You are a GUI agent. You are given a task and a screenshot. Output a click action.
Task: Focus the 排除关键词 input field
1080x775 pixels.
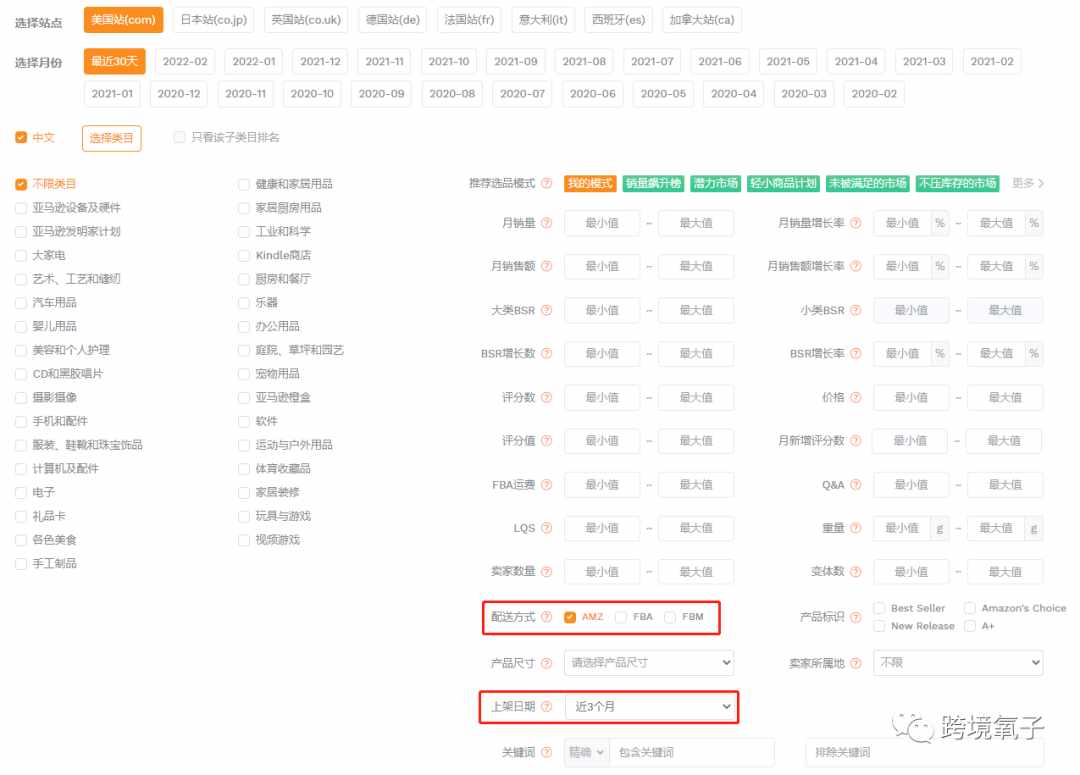[x=925, y=752]
